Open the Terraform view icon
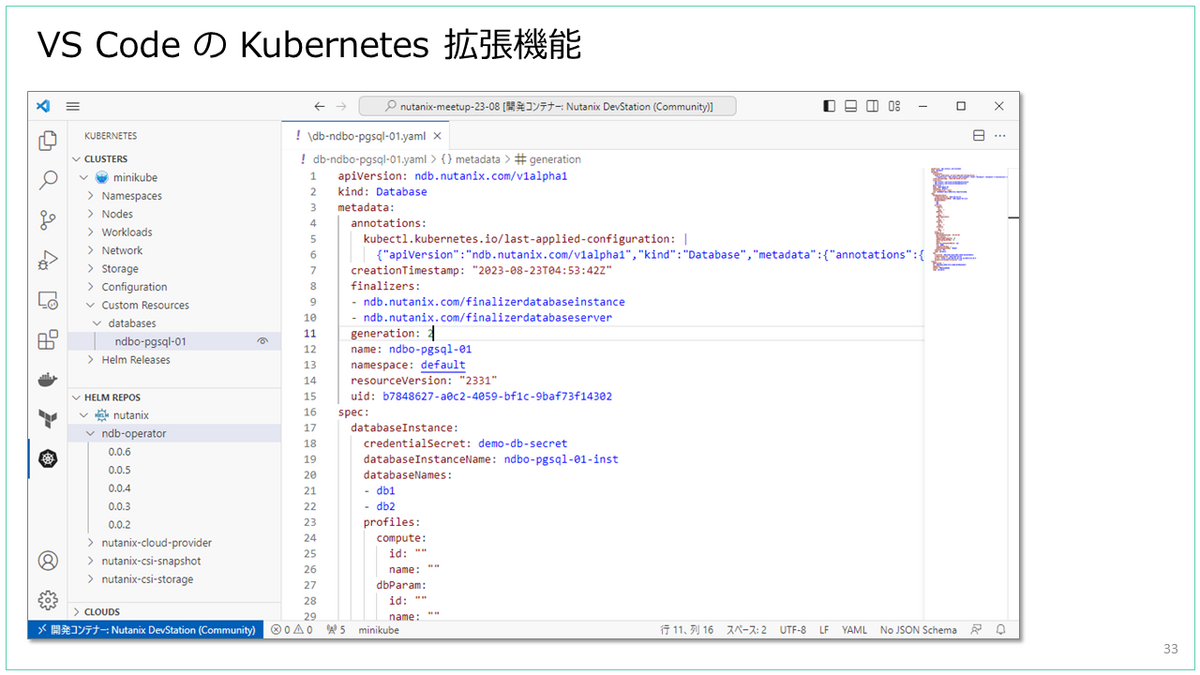This screenshot has width=1200, height=675. [47, 418]
